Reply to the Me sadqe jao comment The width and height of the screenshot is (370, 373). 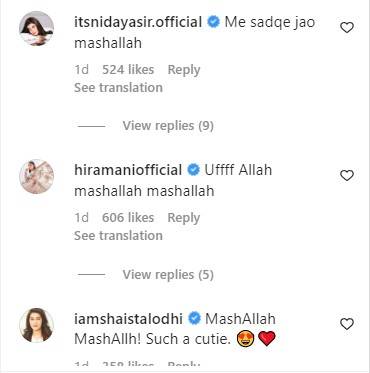(184, 70)
